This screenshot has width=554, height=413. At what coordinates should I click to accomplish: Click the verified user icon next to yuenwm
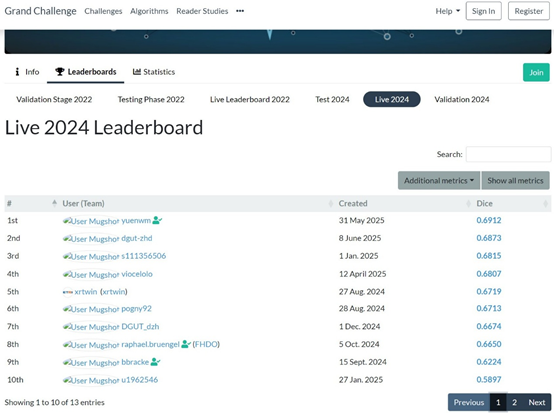(157, 220)
